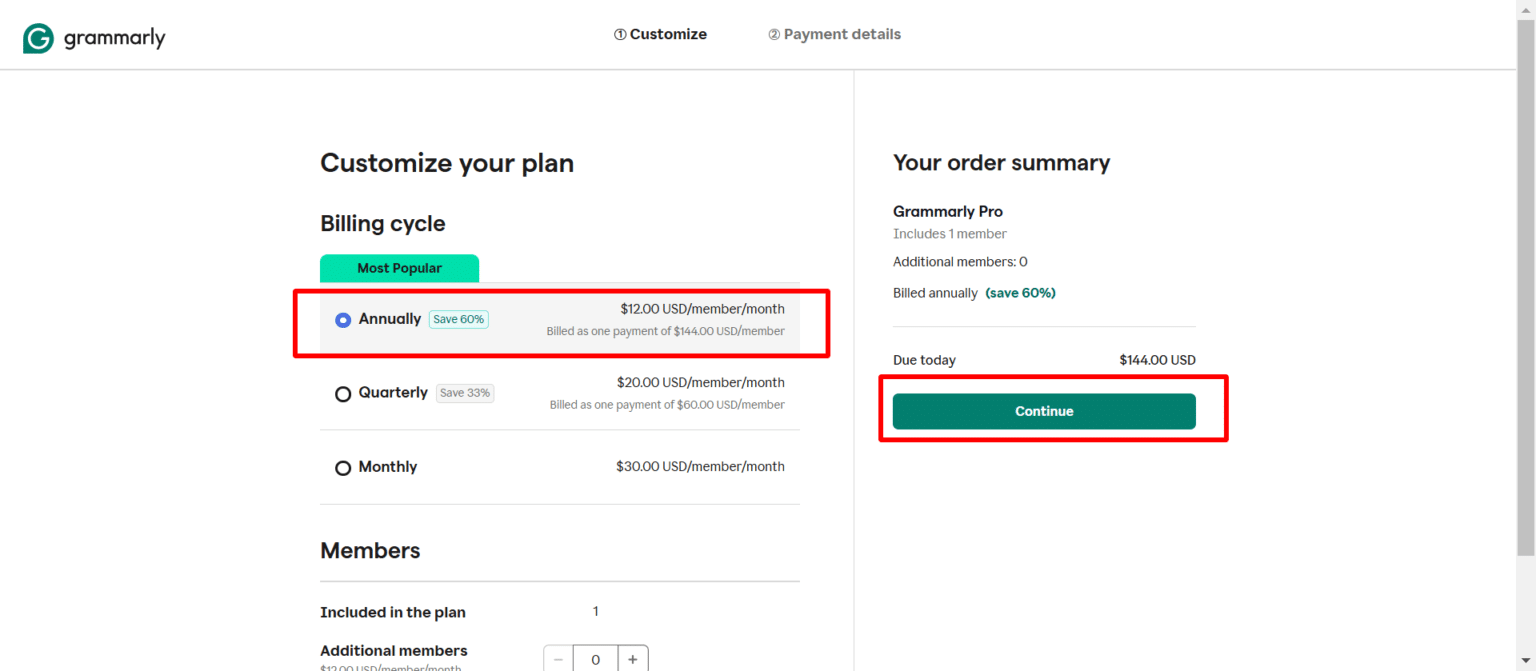
Task: Select the Annually billing cycle
Action: click(x=343, y=319)
